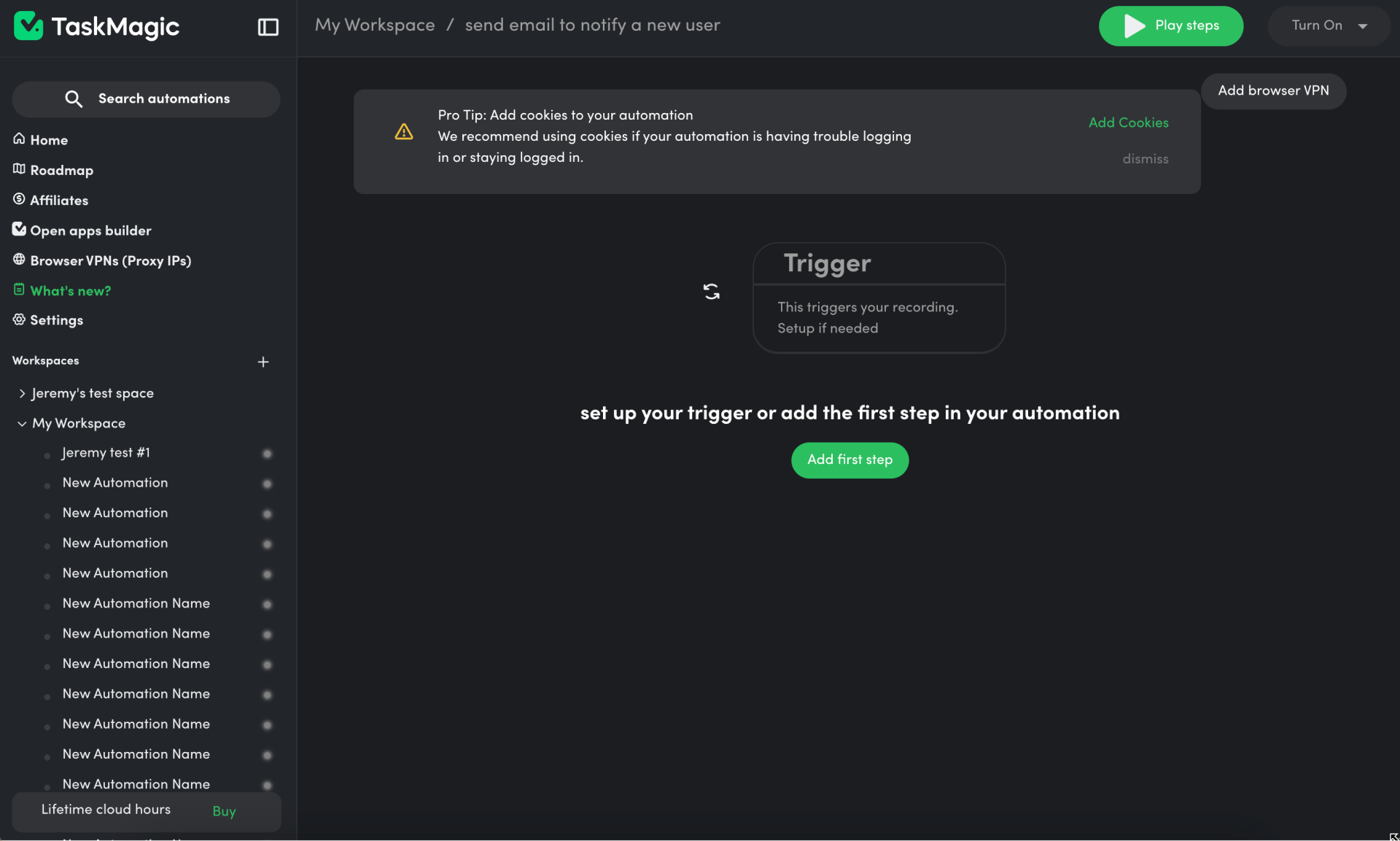
Task: Click the Play steps button icon
Action: click(1134, 25)
